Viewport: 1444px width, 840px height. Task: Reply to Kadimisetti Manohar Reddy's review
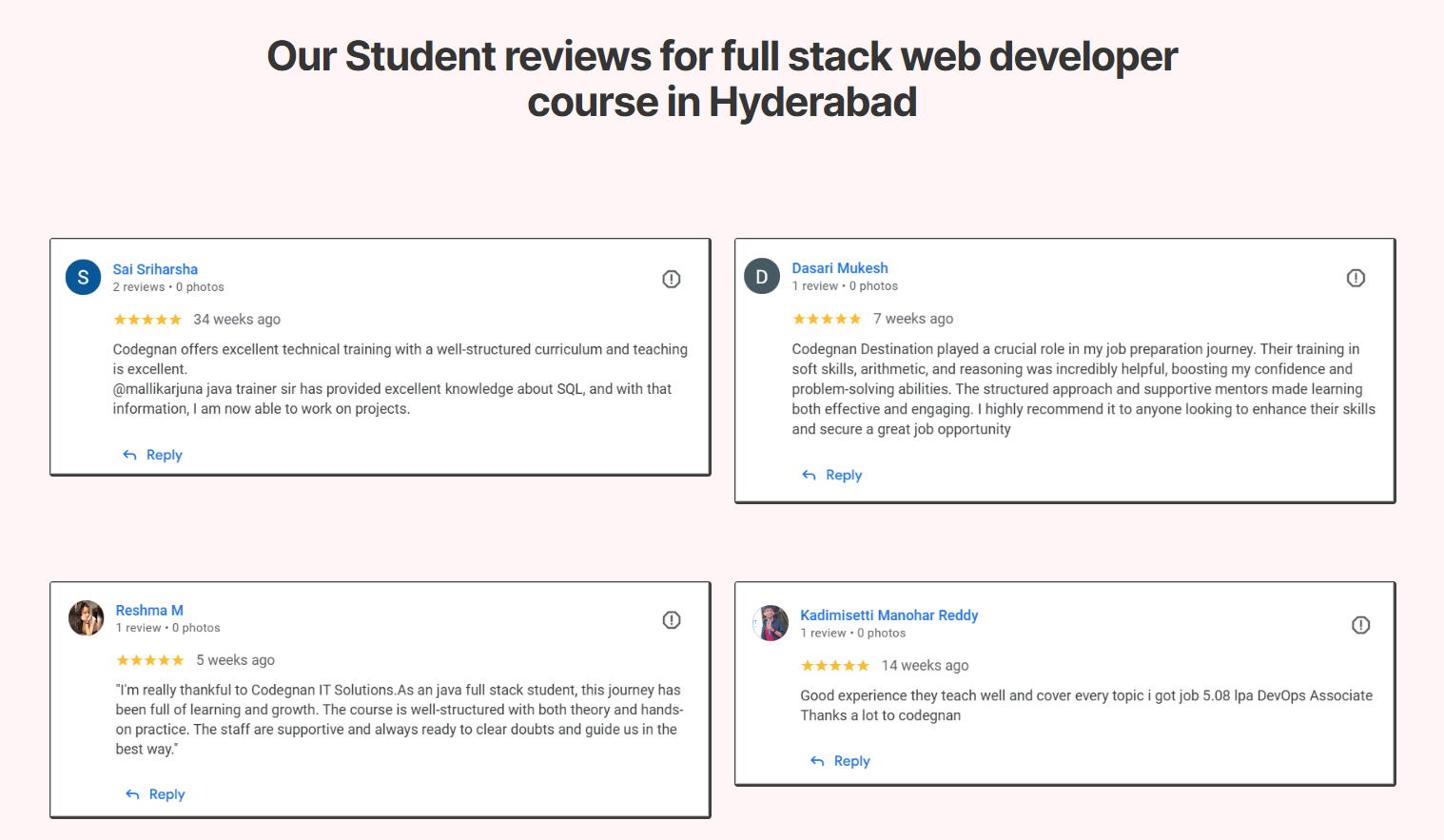click(x=841, y=761)
